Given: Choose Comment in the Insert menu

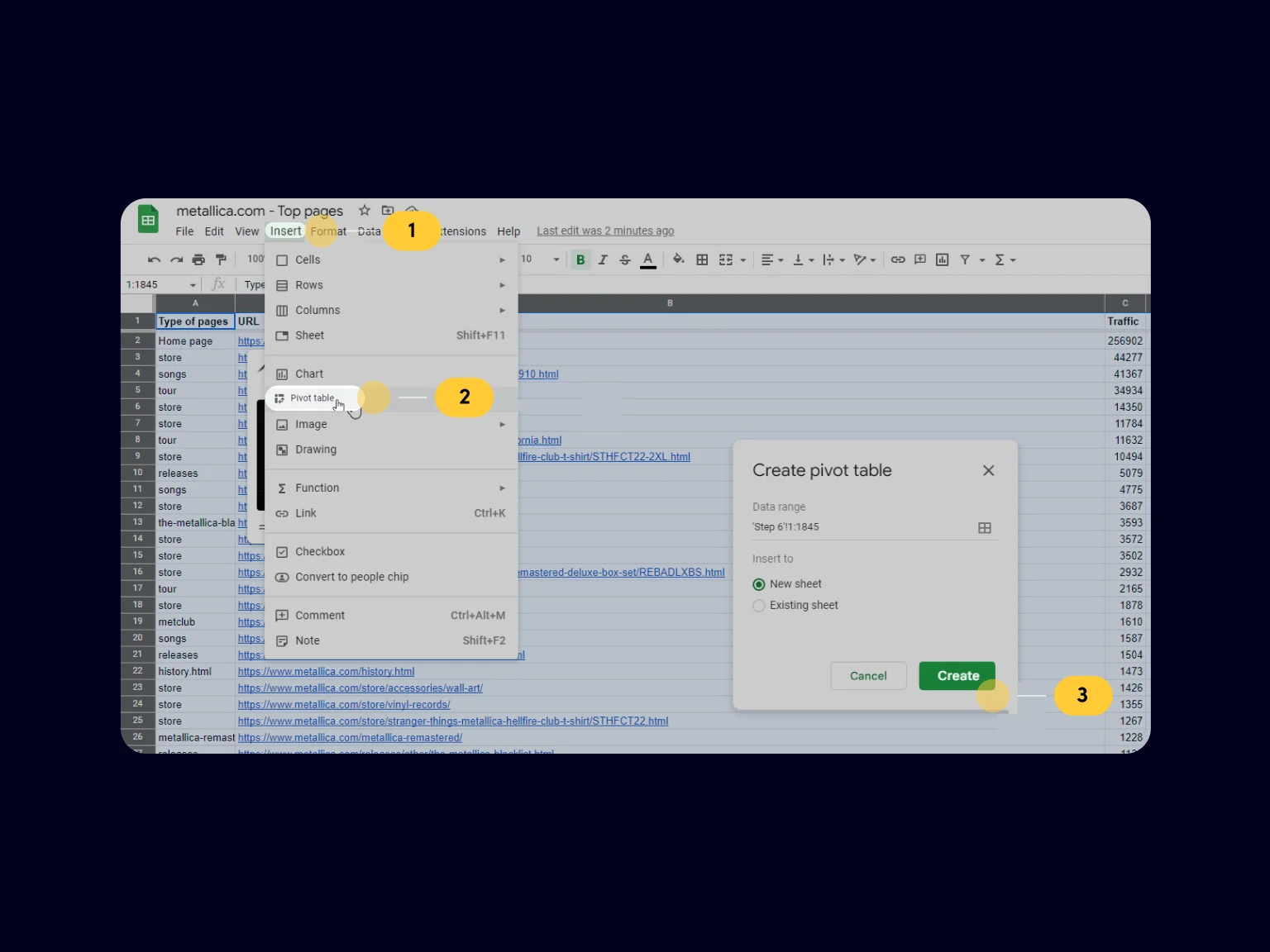Looking at the screenshot, I should pyautogui.click(x=391, y=615).
